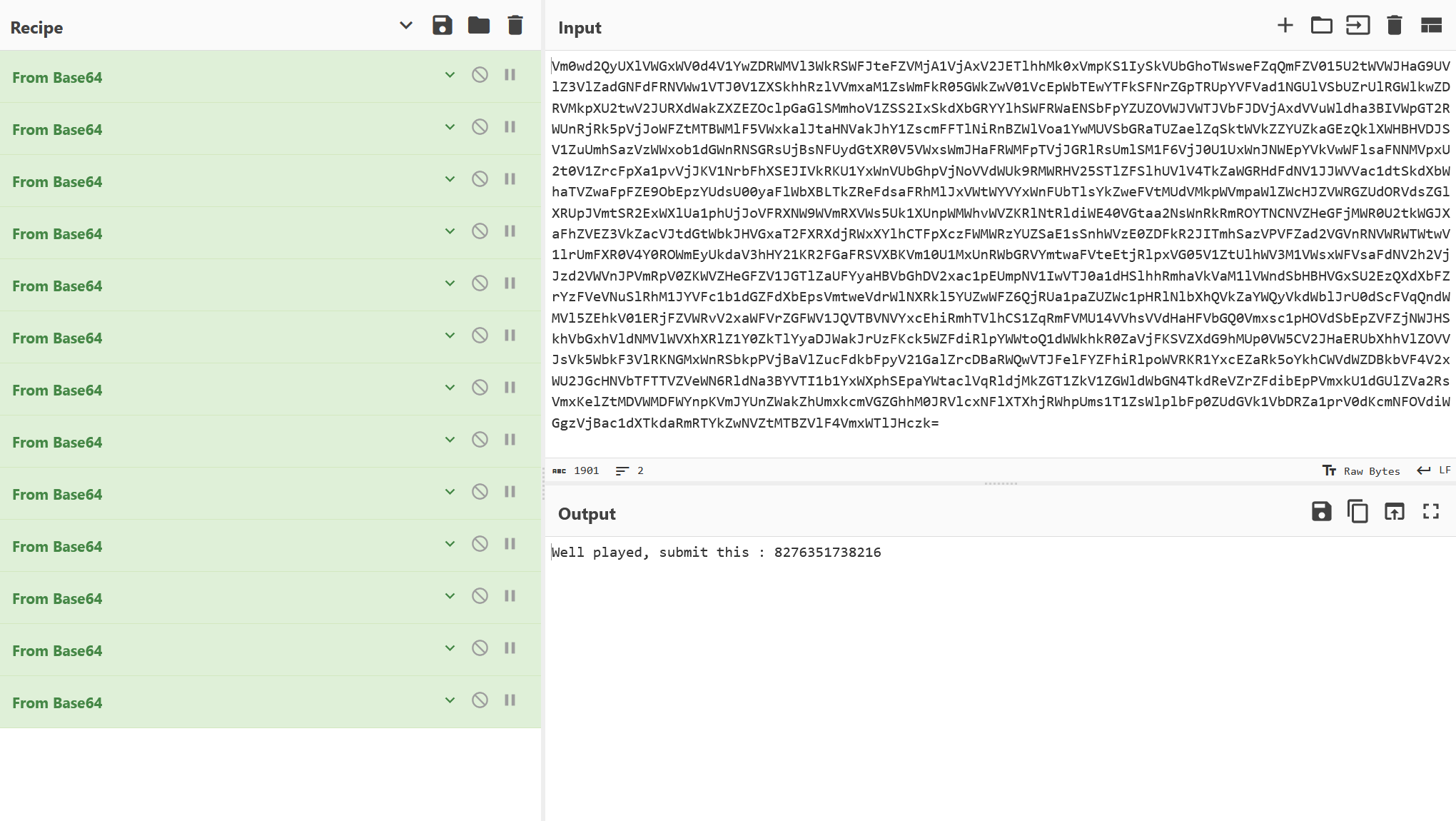Copy the raw output to the clipboard
Viewport: 1456px width, 821px height.
point(1358,511)
